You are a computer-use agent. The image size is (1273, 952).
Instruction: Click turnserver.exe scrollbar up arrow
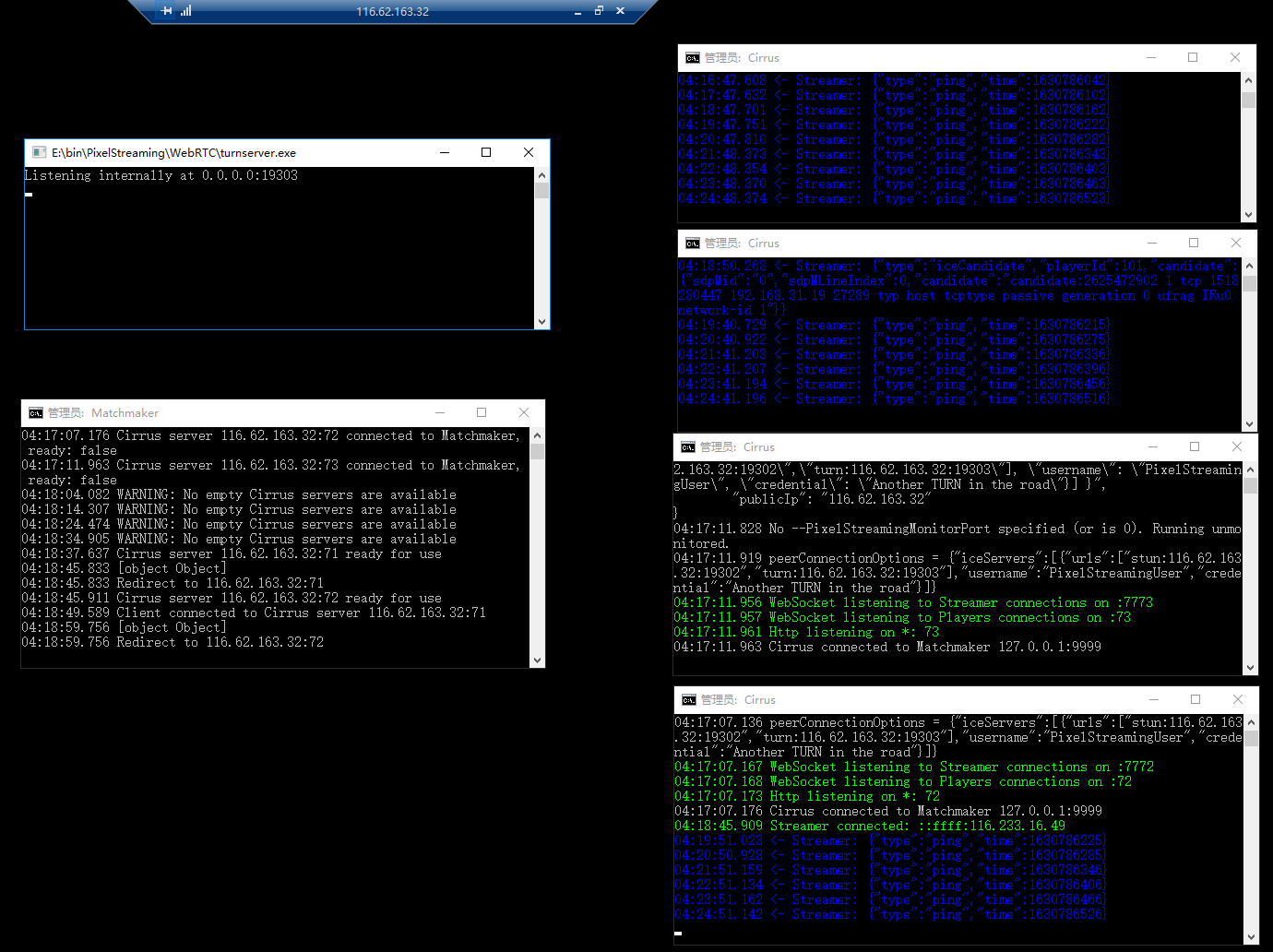541,175
